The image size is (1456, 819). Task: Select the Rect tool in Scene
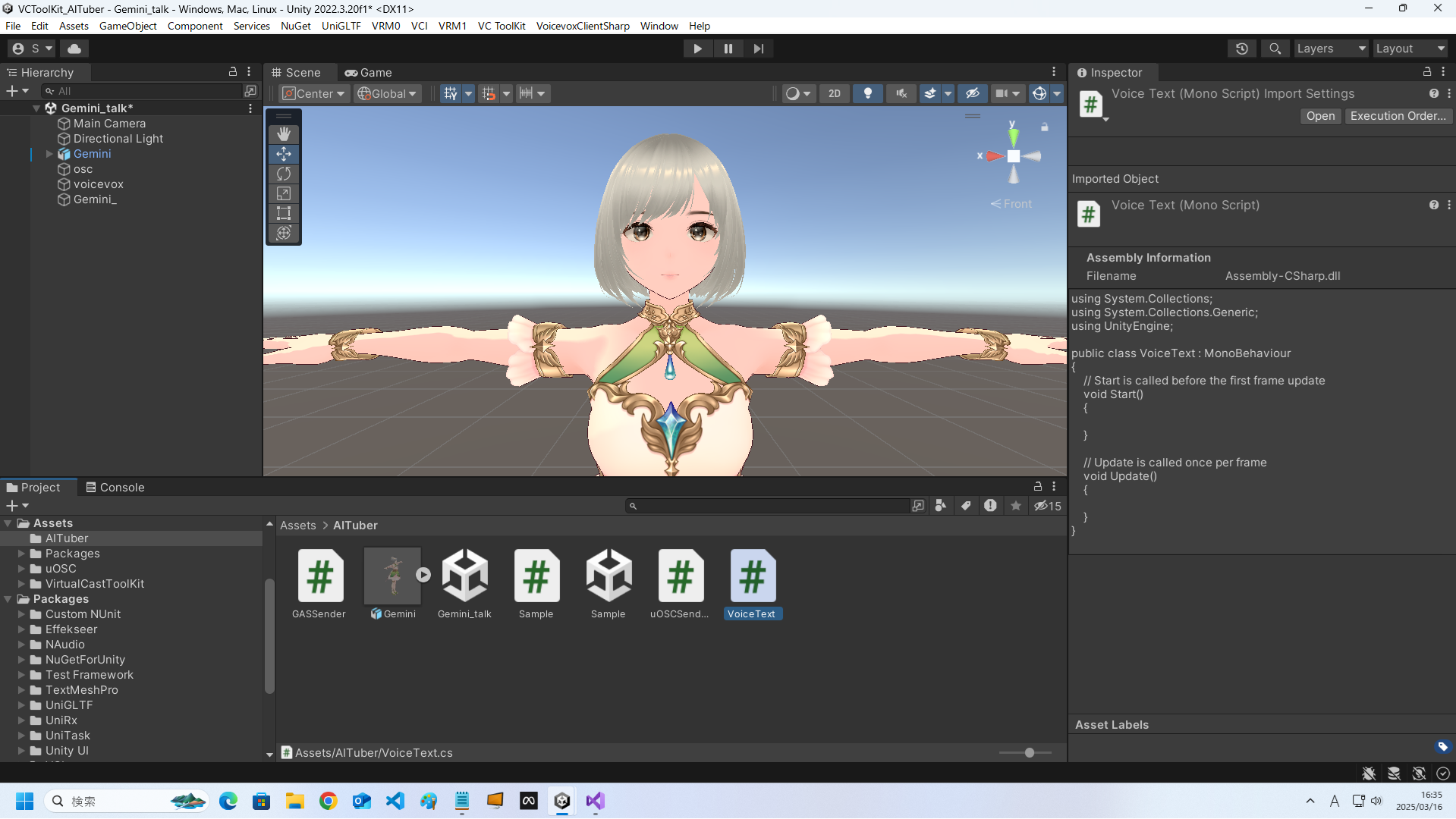284,213
